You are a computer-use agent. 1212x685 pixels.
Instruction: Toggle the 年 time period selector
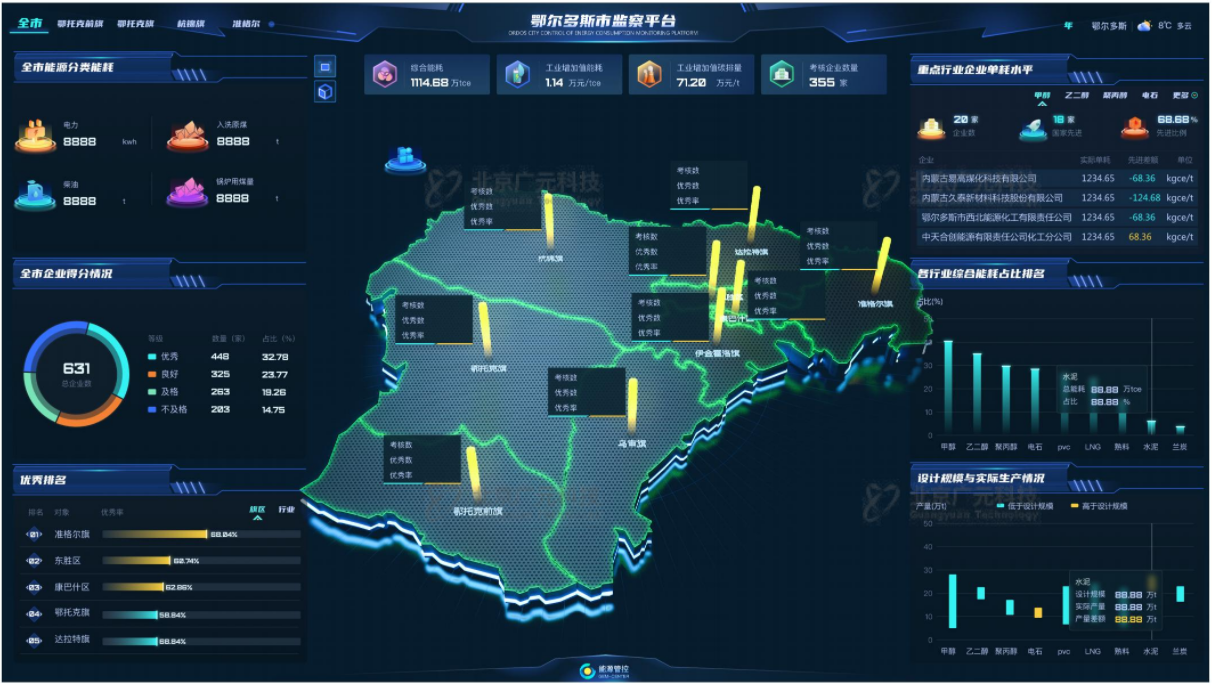coord(1068,25)
